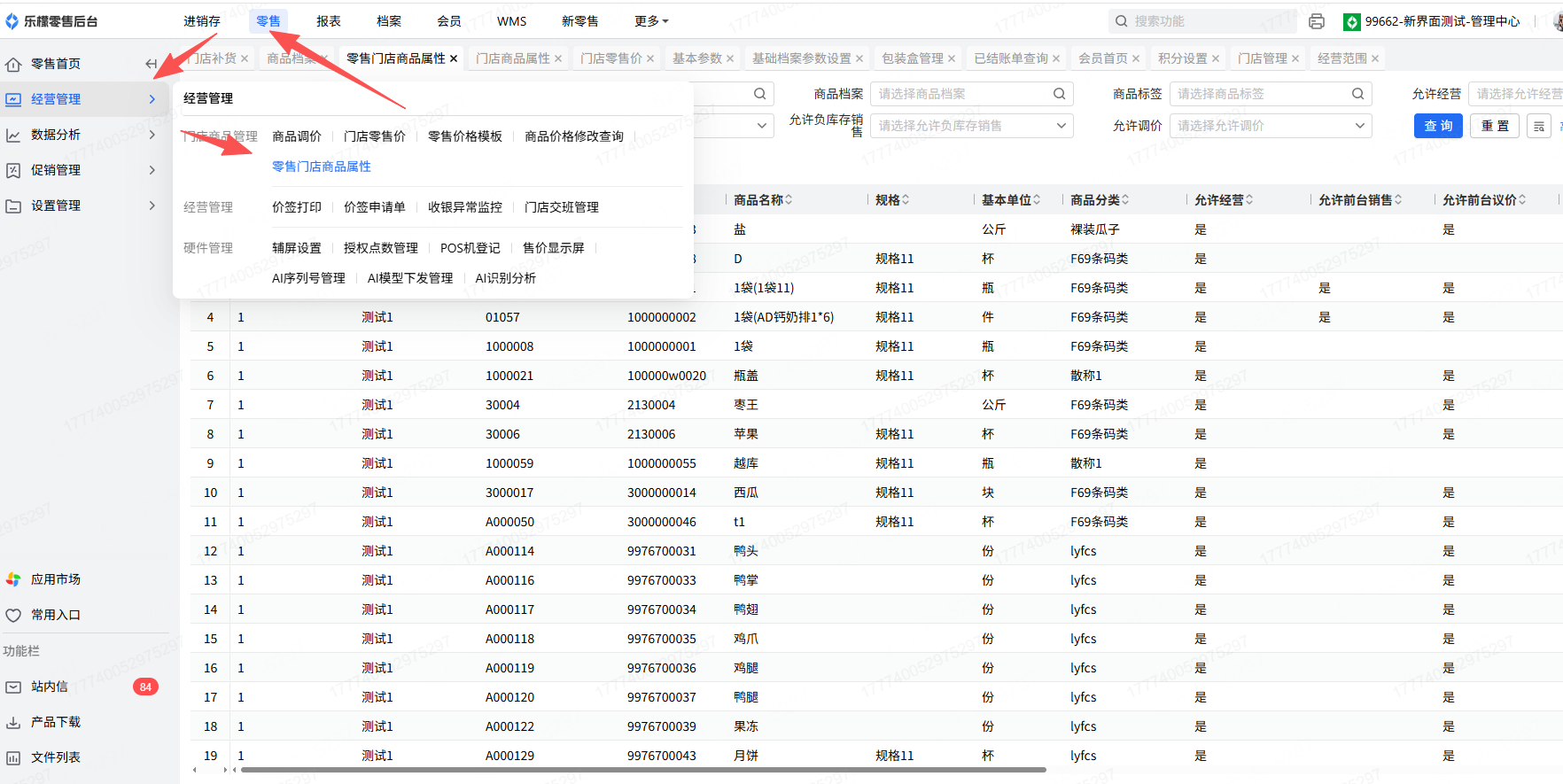
Task: Open the 允许负库存销售 dropdown
Action: pos(971,126)
